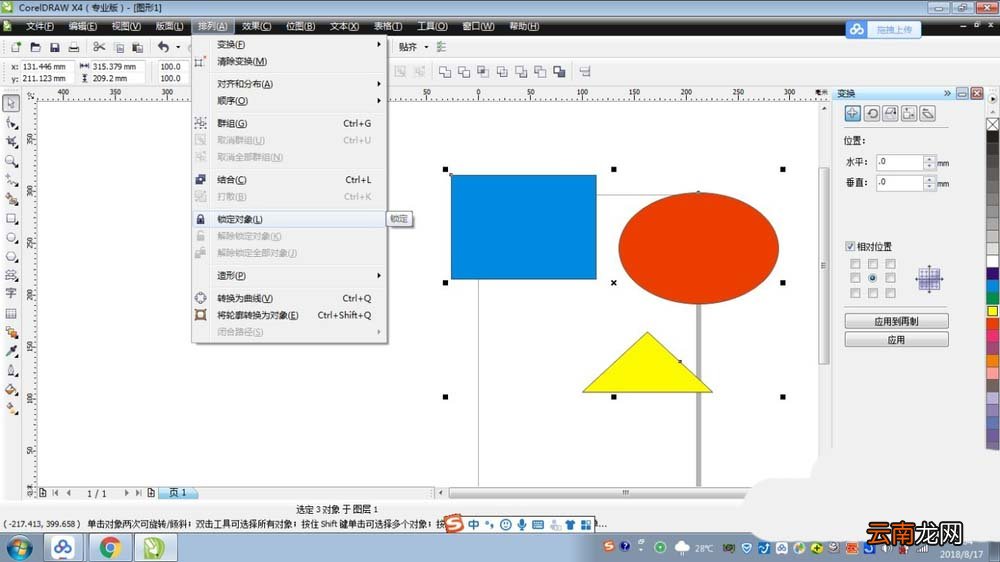Click the 垂直 field spinner arrows

[929, 182]
